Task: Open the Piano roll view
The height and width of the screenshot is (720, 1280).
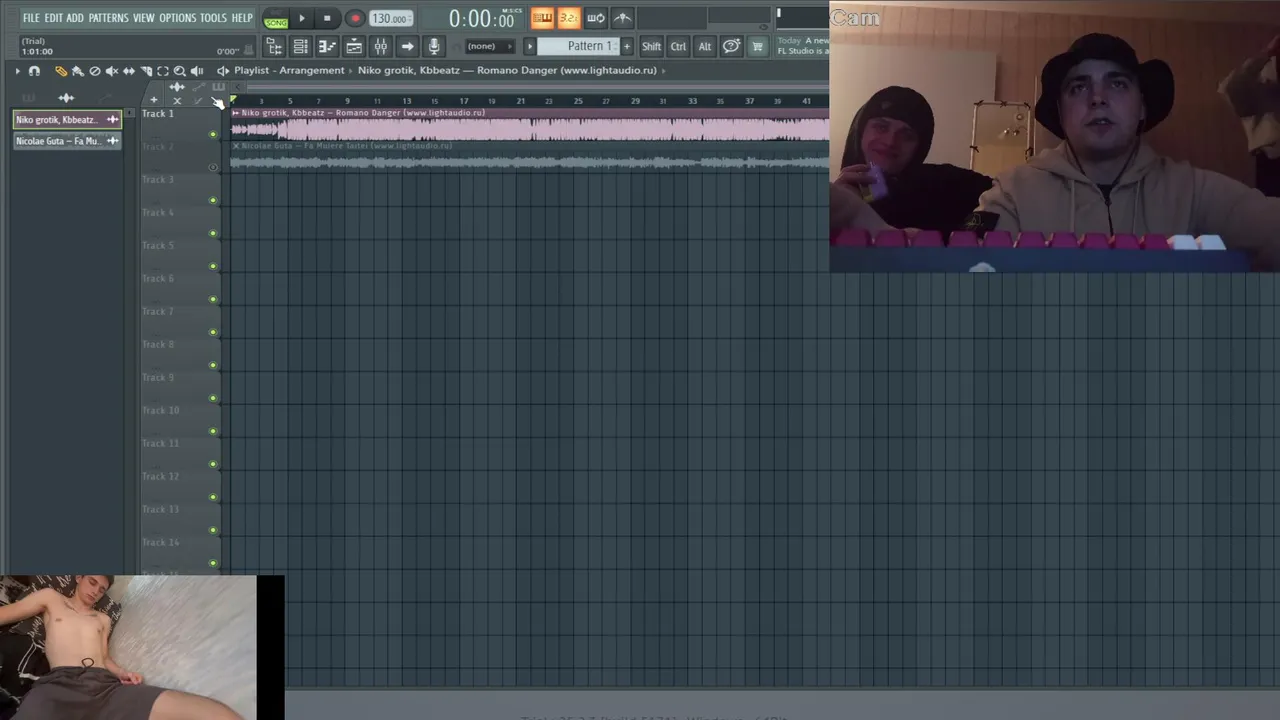Action: click(x=328, y=46)
